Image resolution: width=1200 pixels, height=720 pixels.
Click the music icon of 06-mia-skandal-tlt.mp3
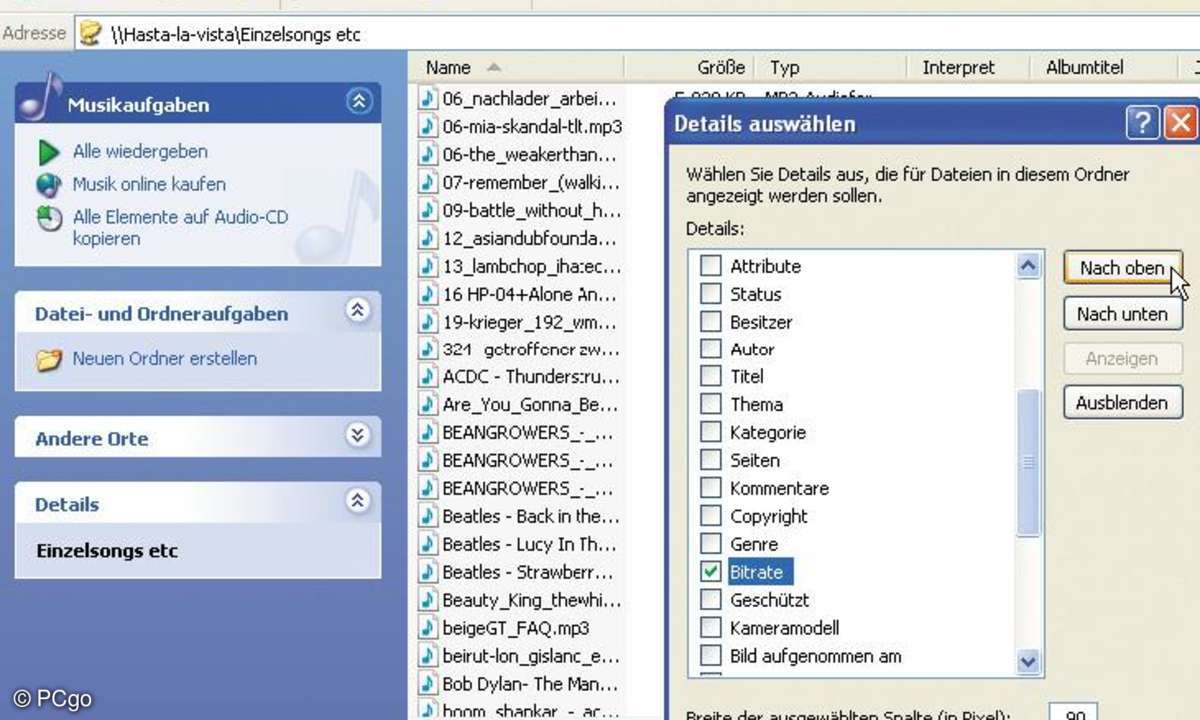pos(428,126)
